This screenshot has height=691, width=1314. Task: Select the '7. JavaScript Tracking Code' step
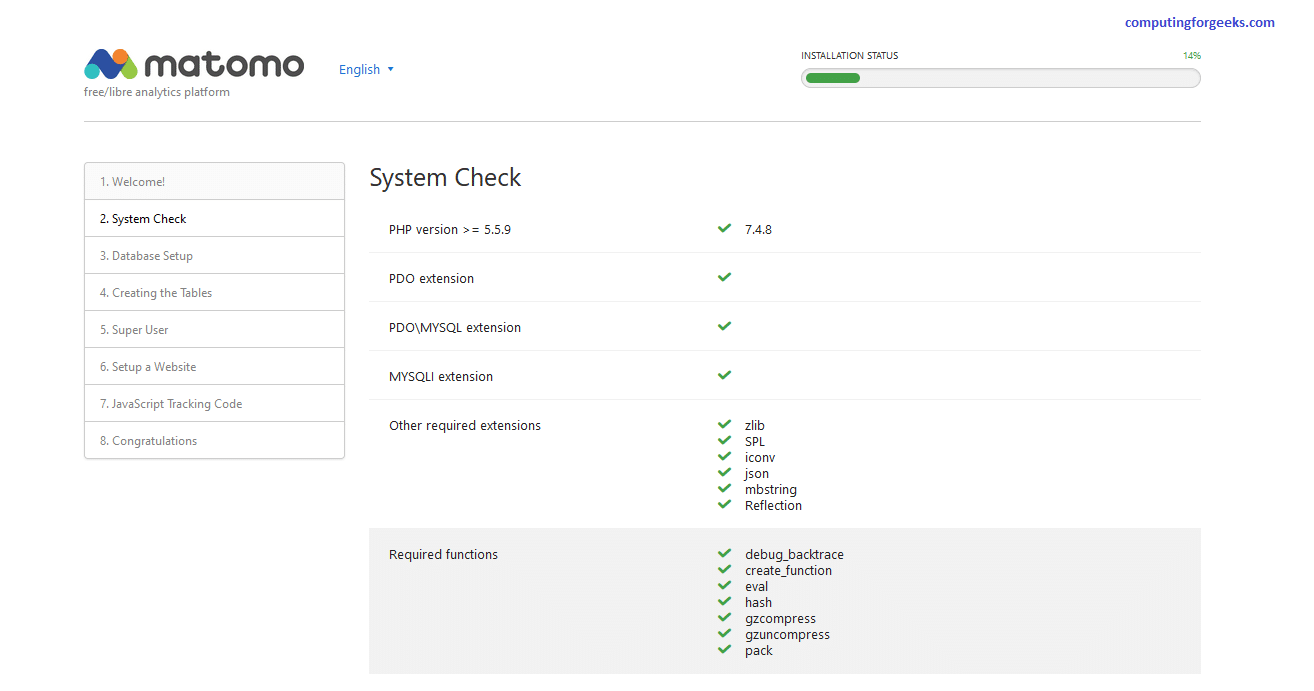tap(214, 404)
